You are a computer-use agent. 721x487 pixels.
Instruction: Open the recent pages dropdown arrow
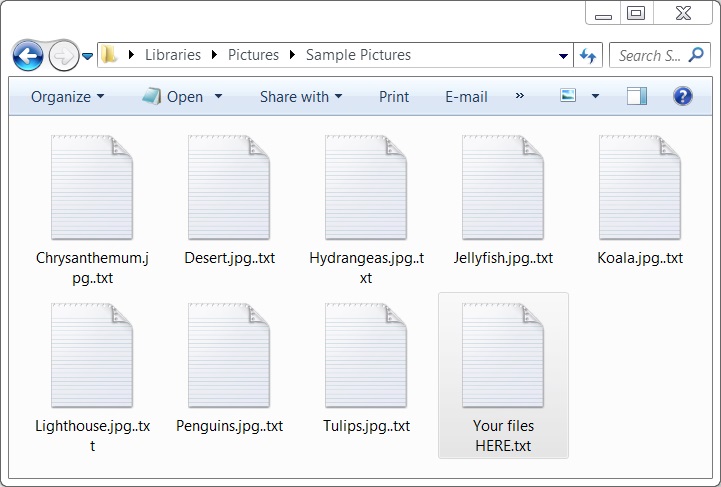point(87,57)
